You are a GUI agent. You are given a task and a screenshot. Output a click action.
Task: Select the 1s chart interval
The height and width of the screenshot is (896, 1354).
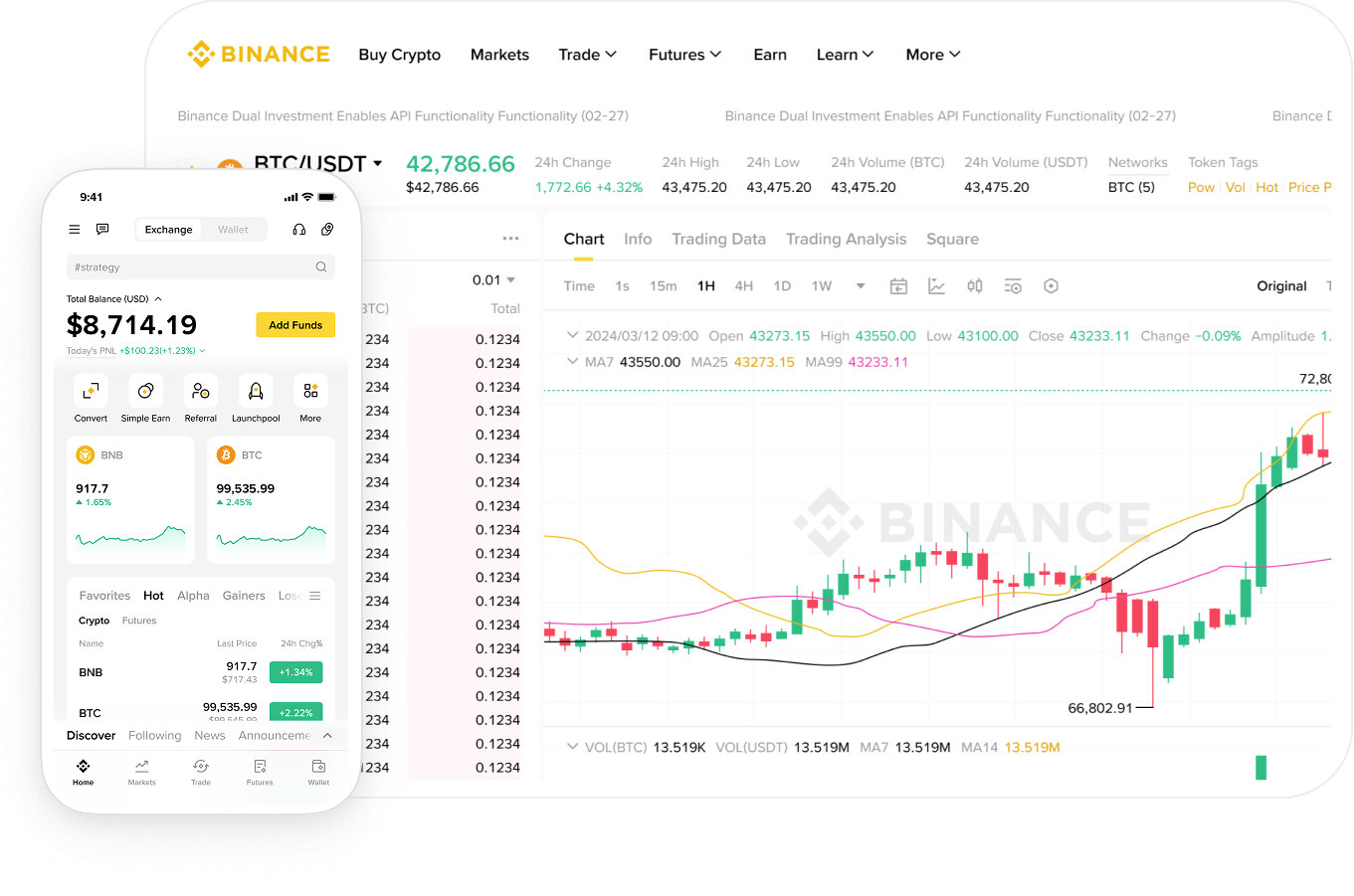point(622,286)
